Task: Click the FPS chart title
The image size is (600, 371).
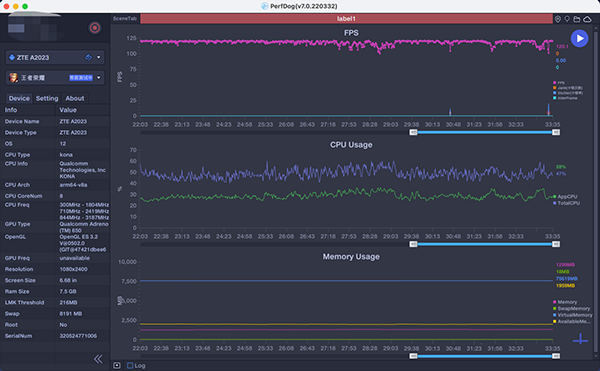Action: [351, 33]
